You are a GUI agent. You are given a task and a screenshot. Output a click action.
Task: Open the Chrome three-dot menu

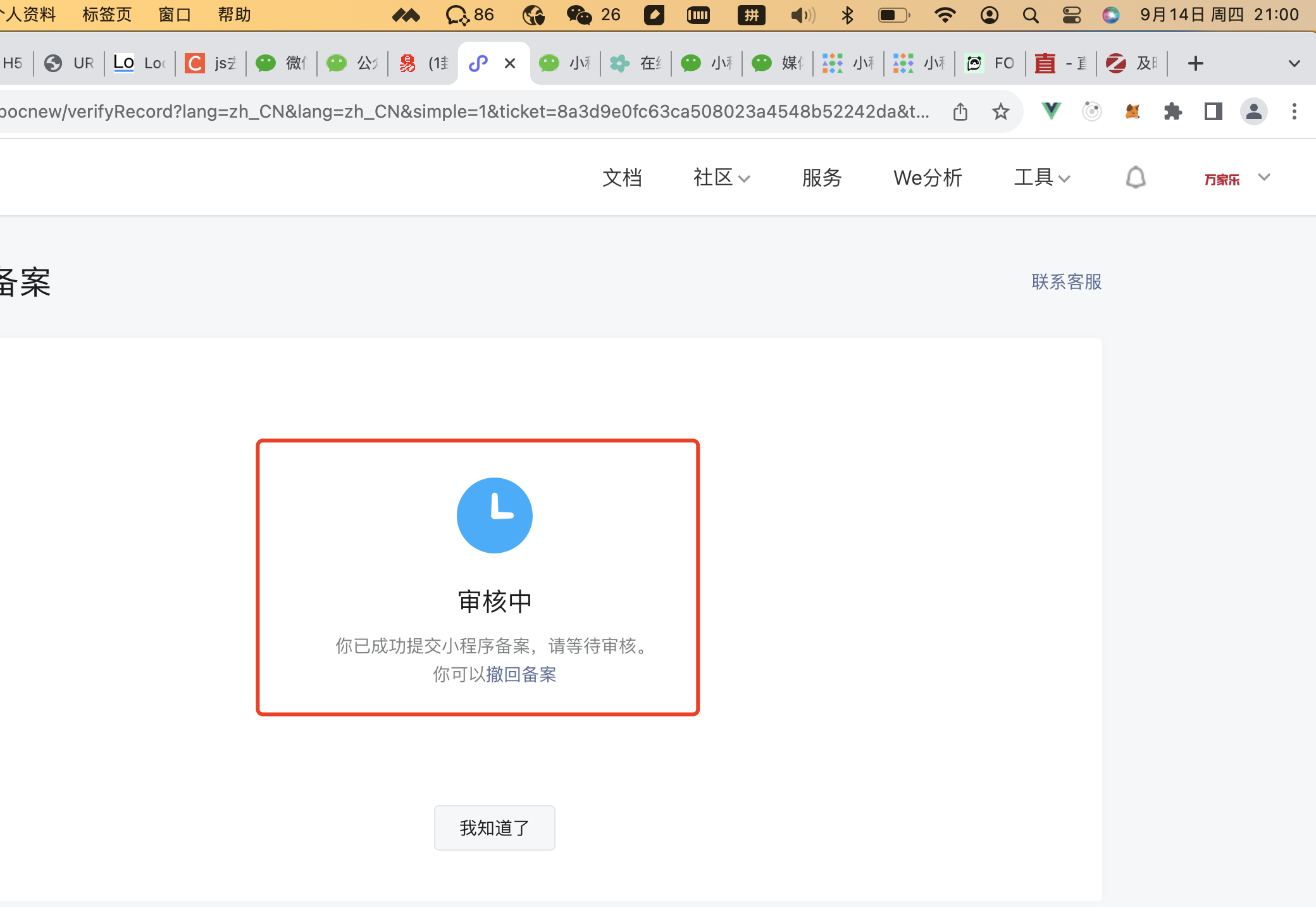click(x=1294, y=112)
